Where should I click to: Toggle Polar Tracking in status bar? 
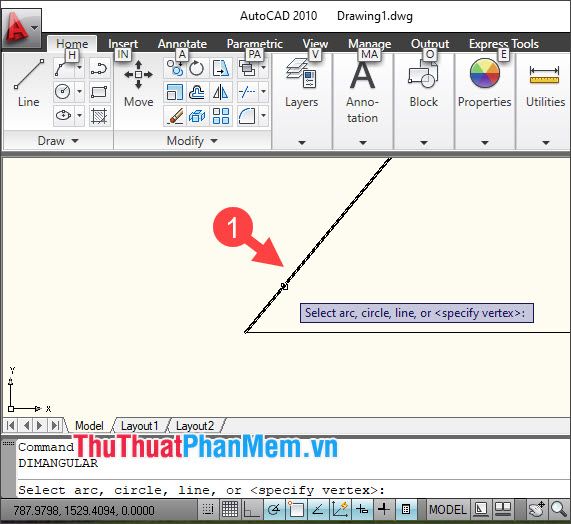274,509
